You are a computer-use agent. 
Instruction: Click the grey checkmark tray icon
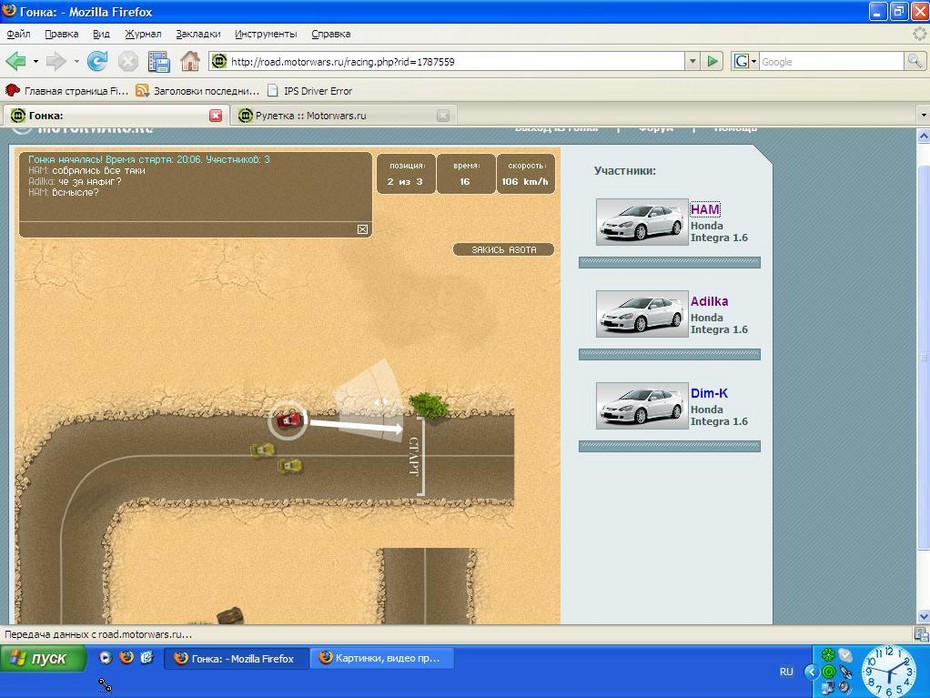coord(845,655)
